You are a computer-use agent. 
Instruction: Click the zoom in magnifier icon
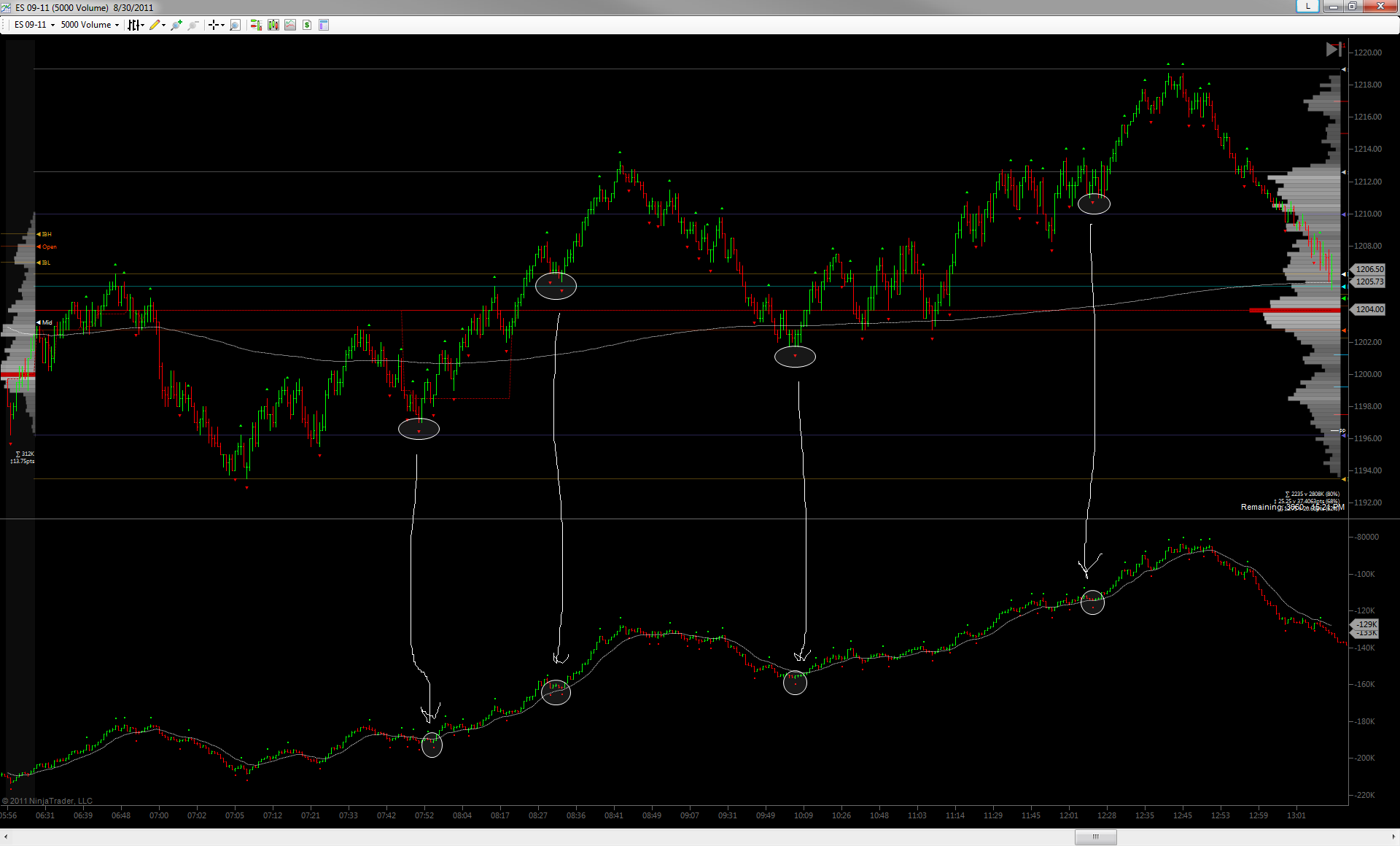(x=176, y=25)
